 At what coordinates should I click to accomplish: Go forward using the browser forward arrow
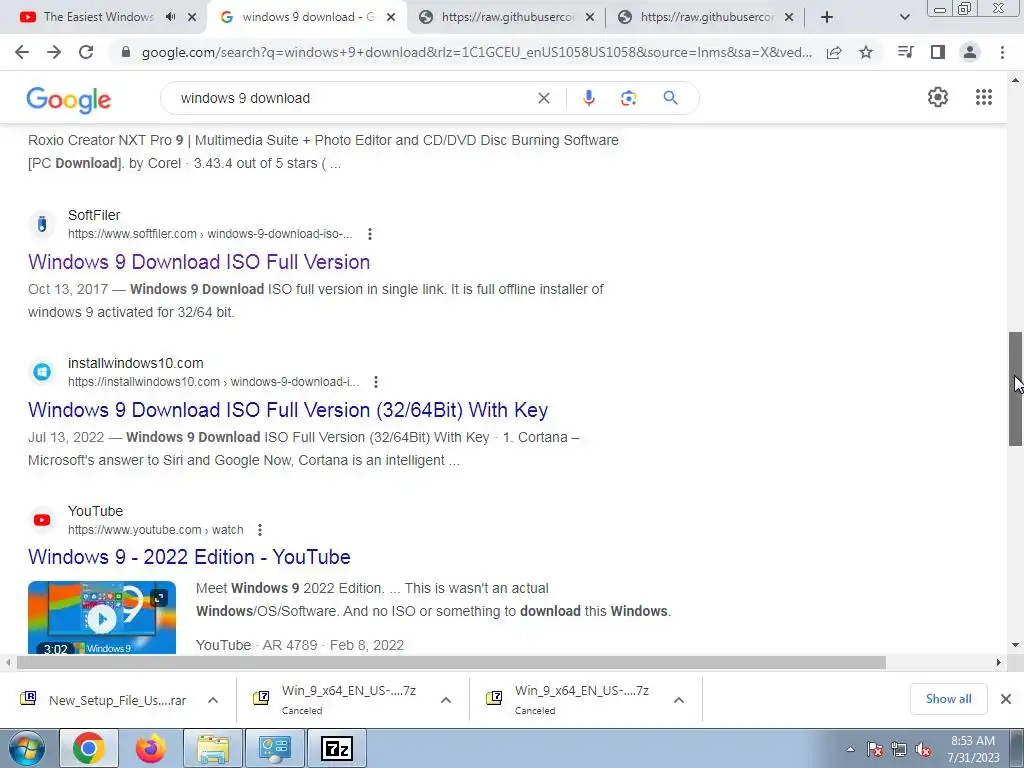tap(54, 52)
